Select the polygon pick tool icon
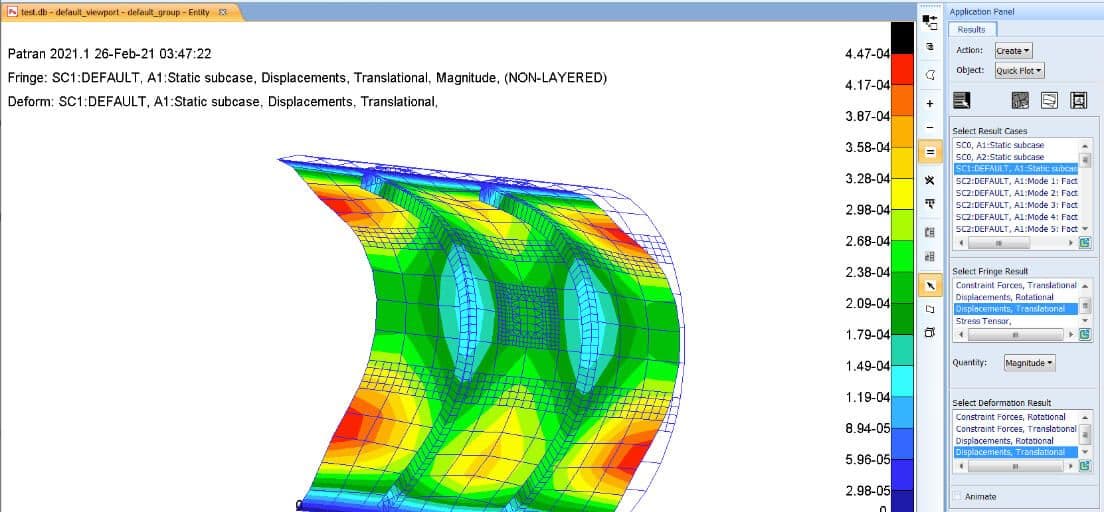 coord(930,75)
